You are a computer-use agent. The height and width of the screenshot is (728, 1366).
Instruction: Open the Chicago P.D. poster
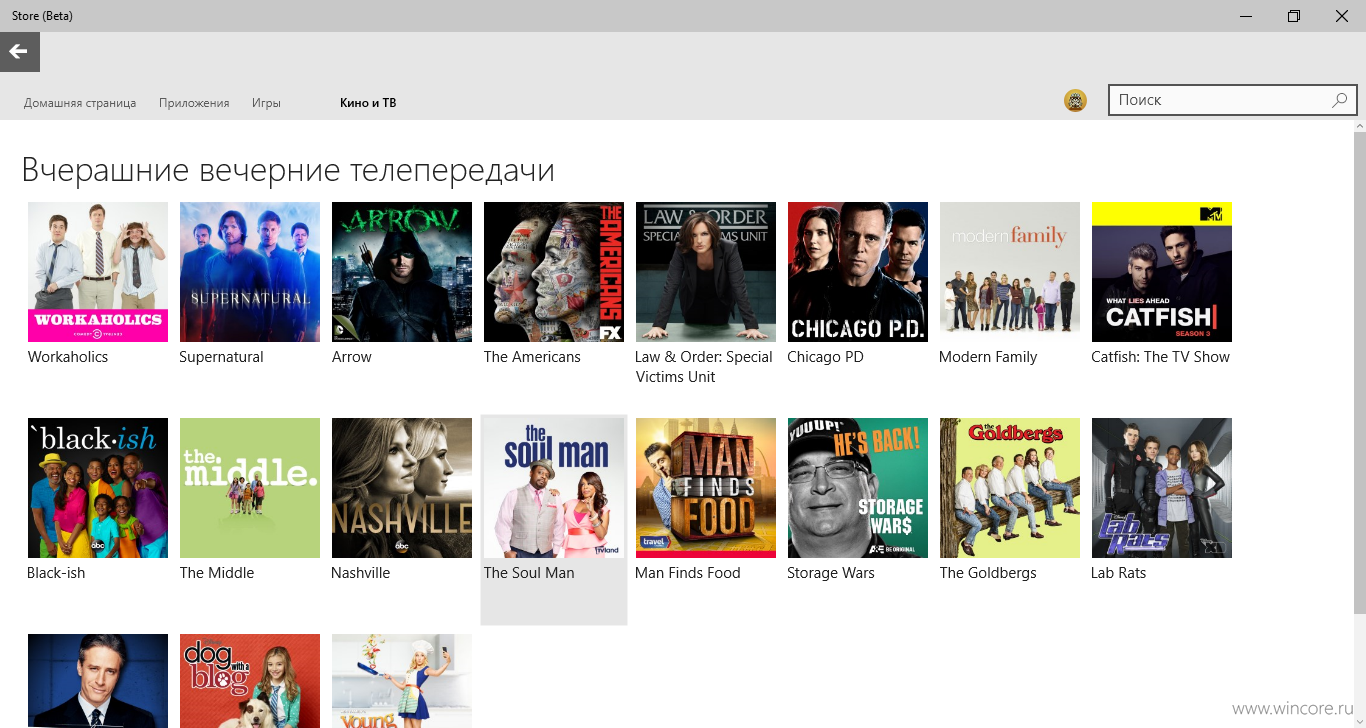858,272
